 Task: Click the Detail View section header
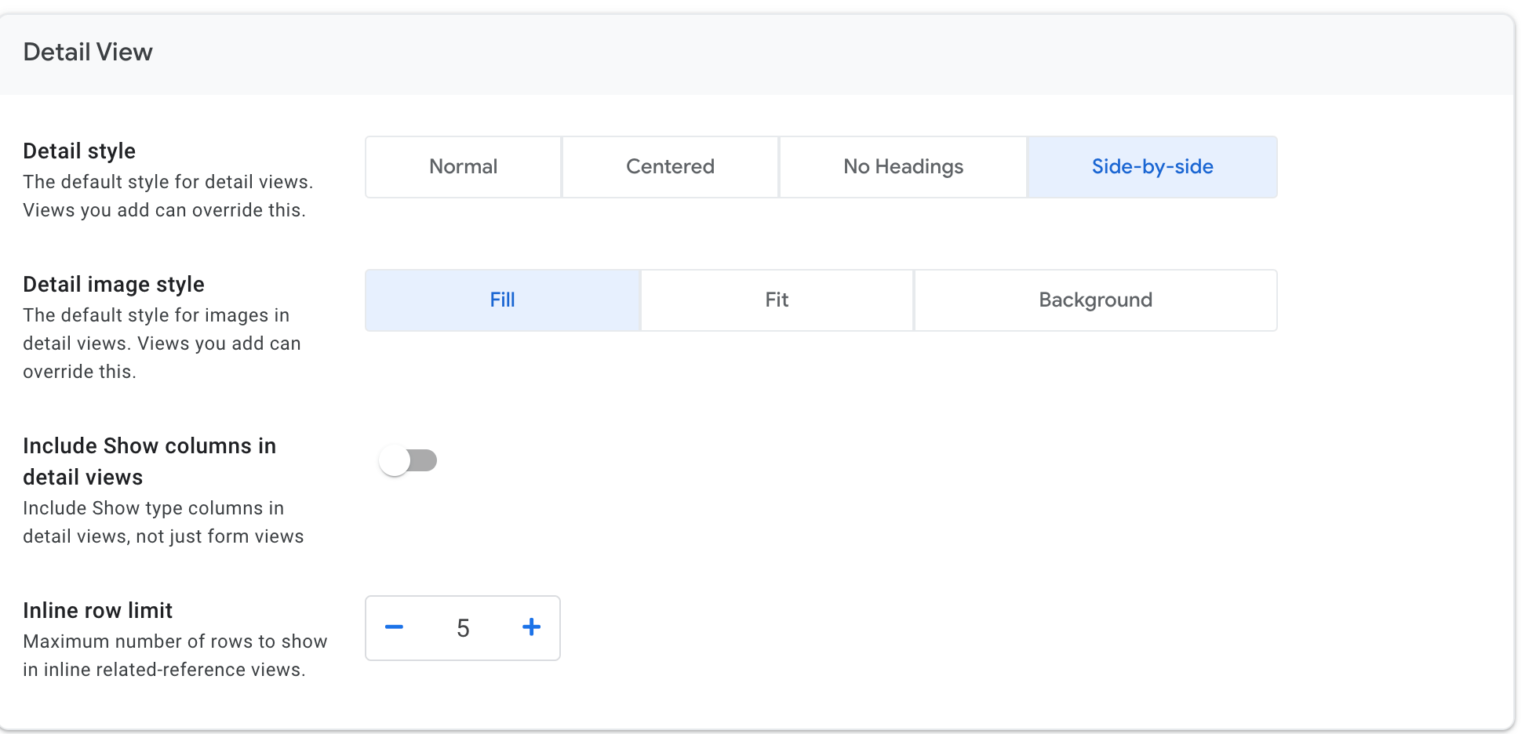tap(87, 51)
